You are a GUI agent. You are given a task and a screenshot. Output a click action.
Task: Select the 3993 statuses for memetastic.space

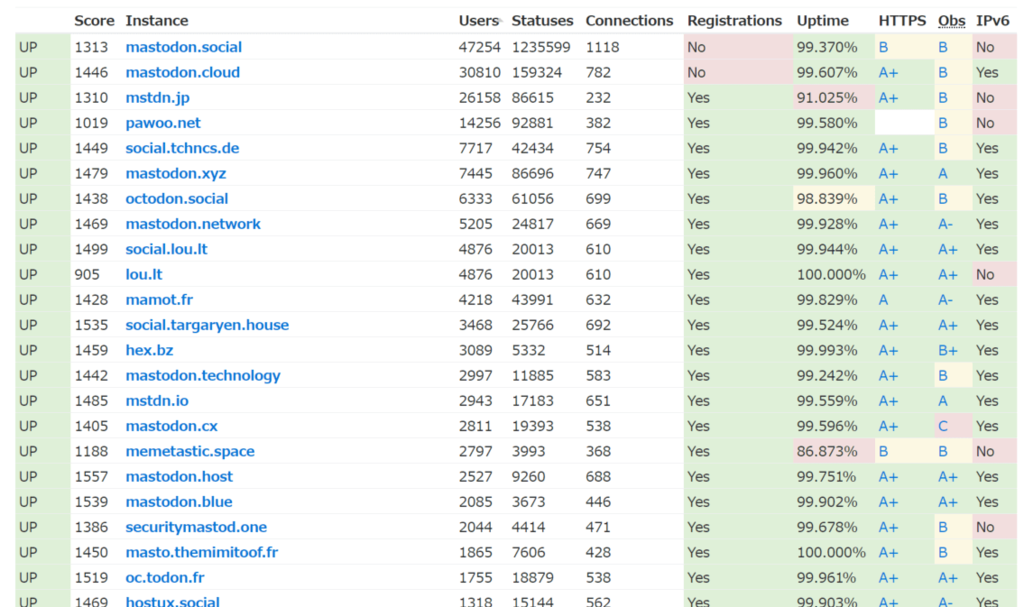(x=528, y=451)
